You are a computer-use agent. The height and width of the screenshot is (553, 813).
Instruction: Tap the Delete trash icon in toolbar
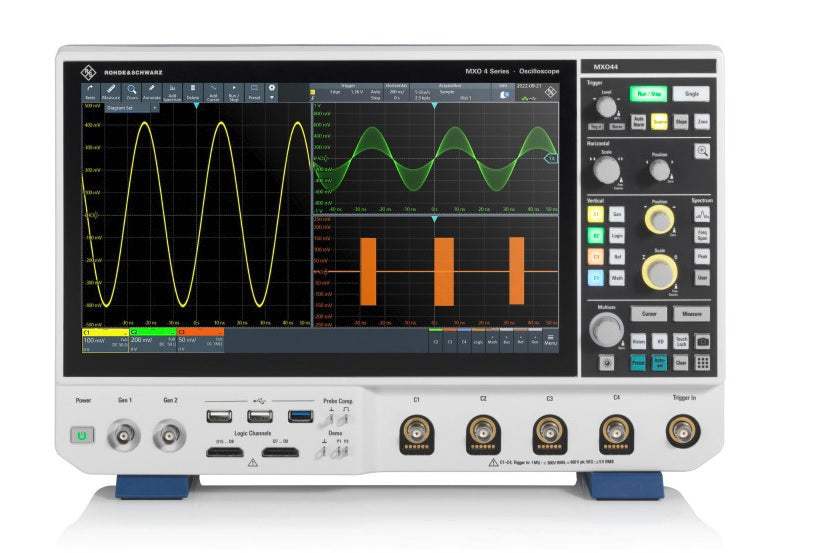point(192,91)
